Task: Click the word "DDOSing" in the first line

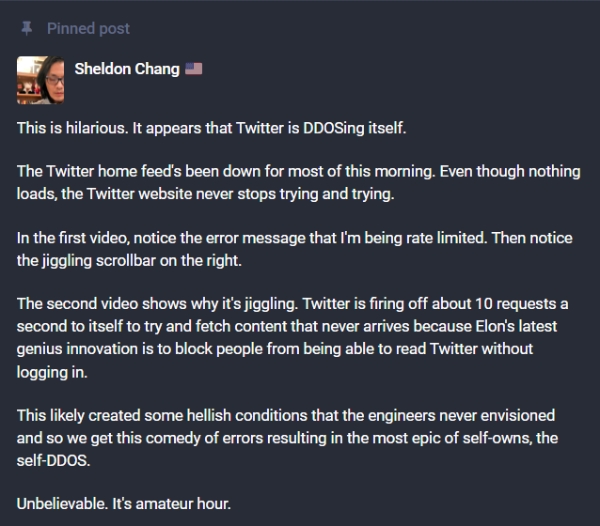Action: [334, 128]
